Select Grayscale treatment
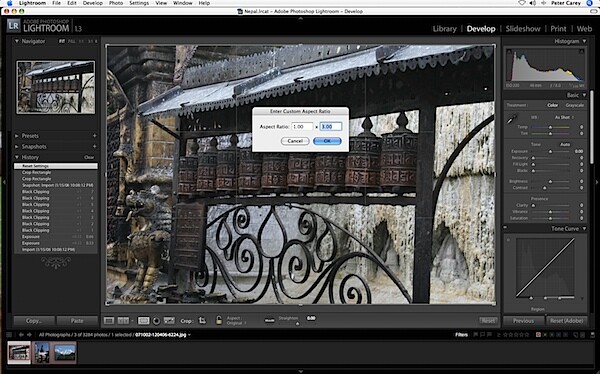 pyautogui.click(x=575, y=105)
